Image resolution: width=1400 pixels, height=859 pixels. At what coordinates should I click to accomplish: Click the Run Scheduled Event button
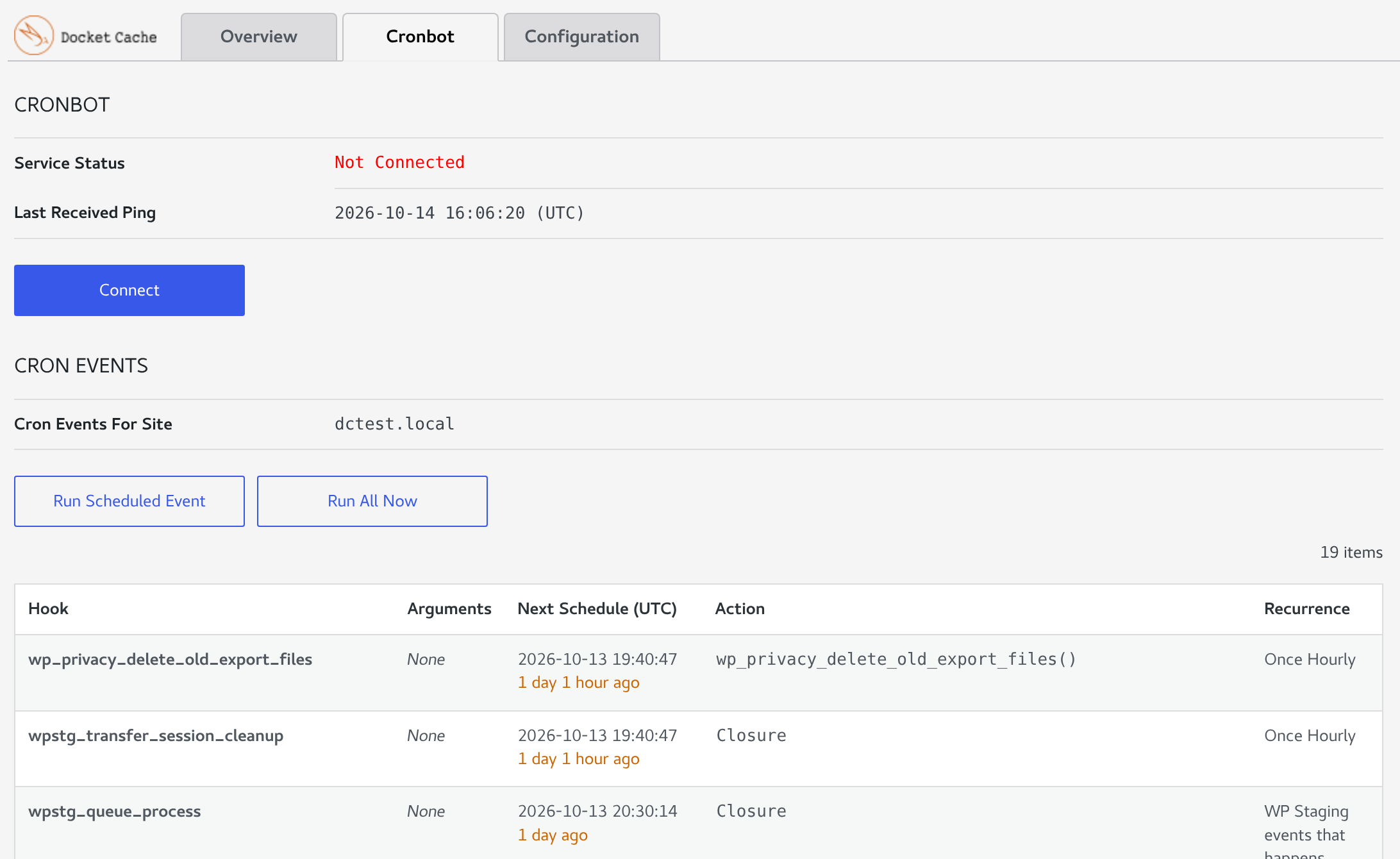[129, 501]
